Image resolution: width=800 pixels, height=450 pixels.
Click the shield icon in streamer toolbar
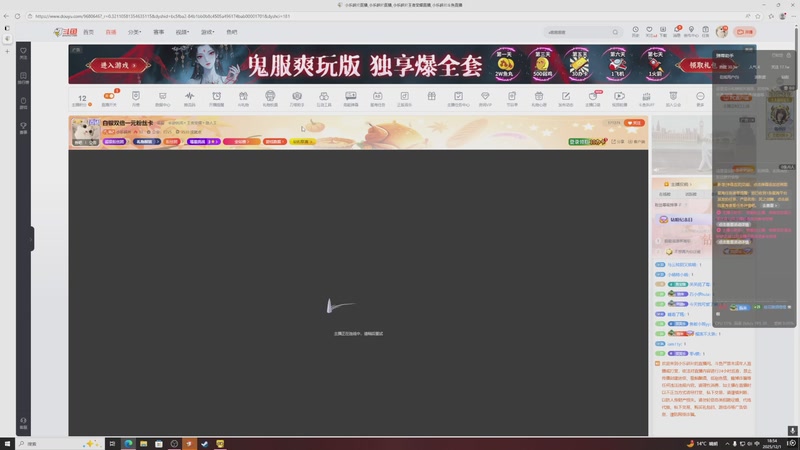tap(136, 96)
